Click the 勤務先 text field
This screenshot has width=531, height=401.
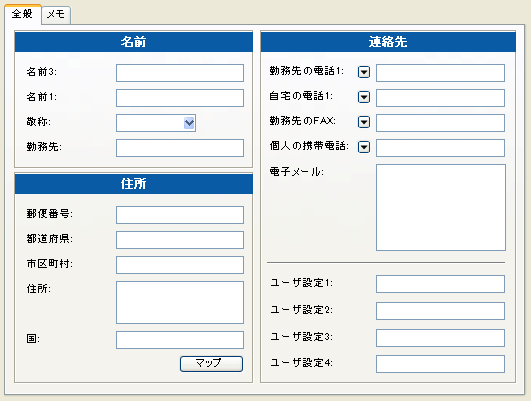point(180,148)
